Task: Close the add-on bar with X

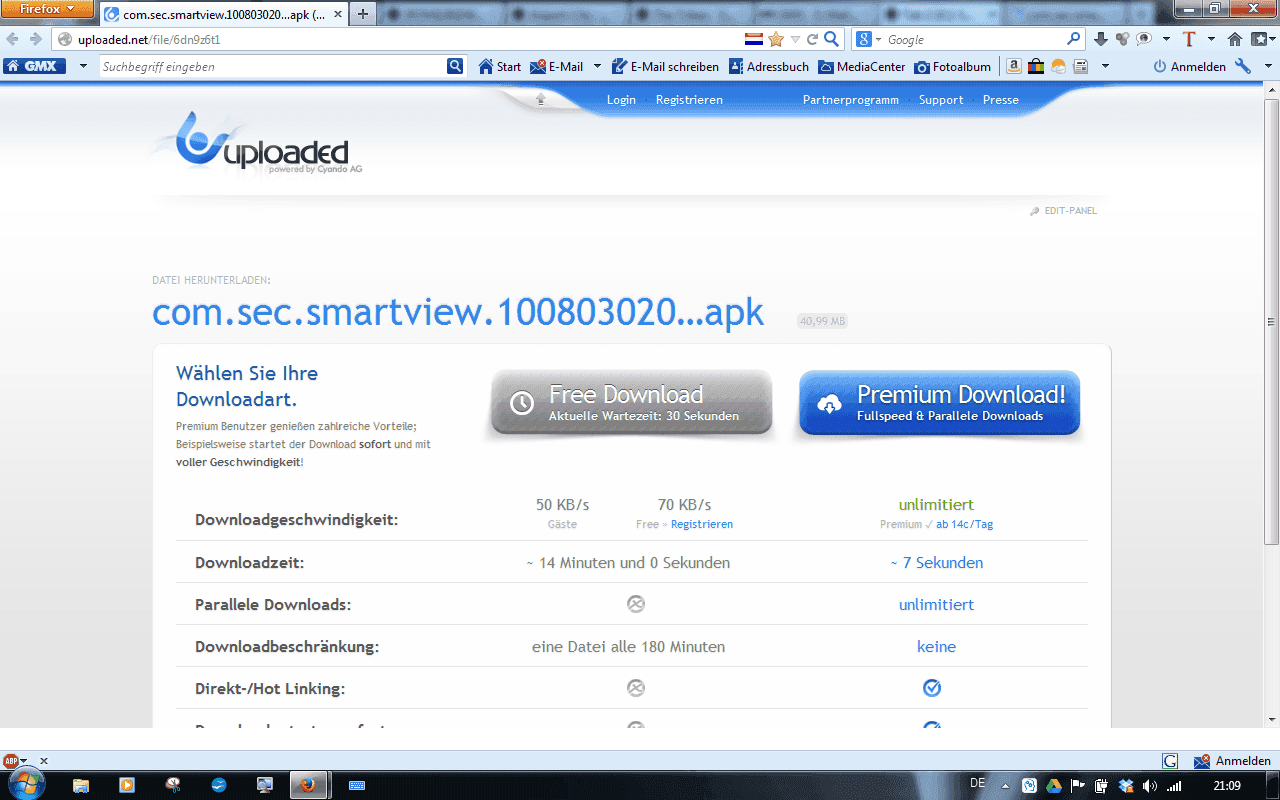Action: click(x=43, y=761)
